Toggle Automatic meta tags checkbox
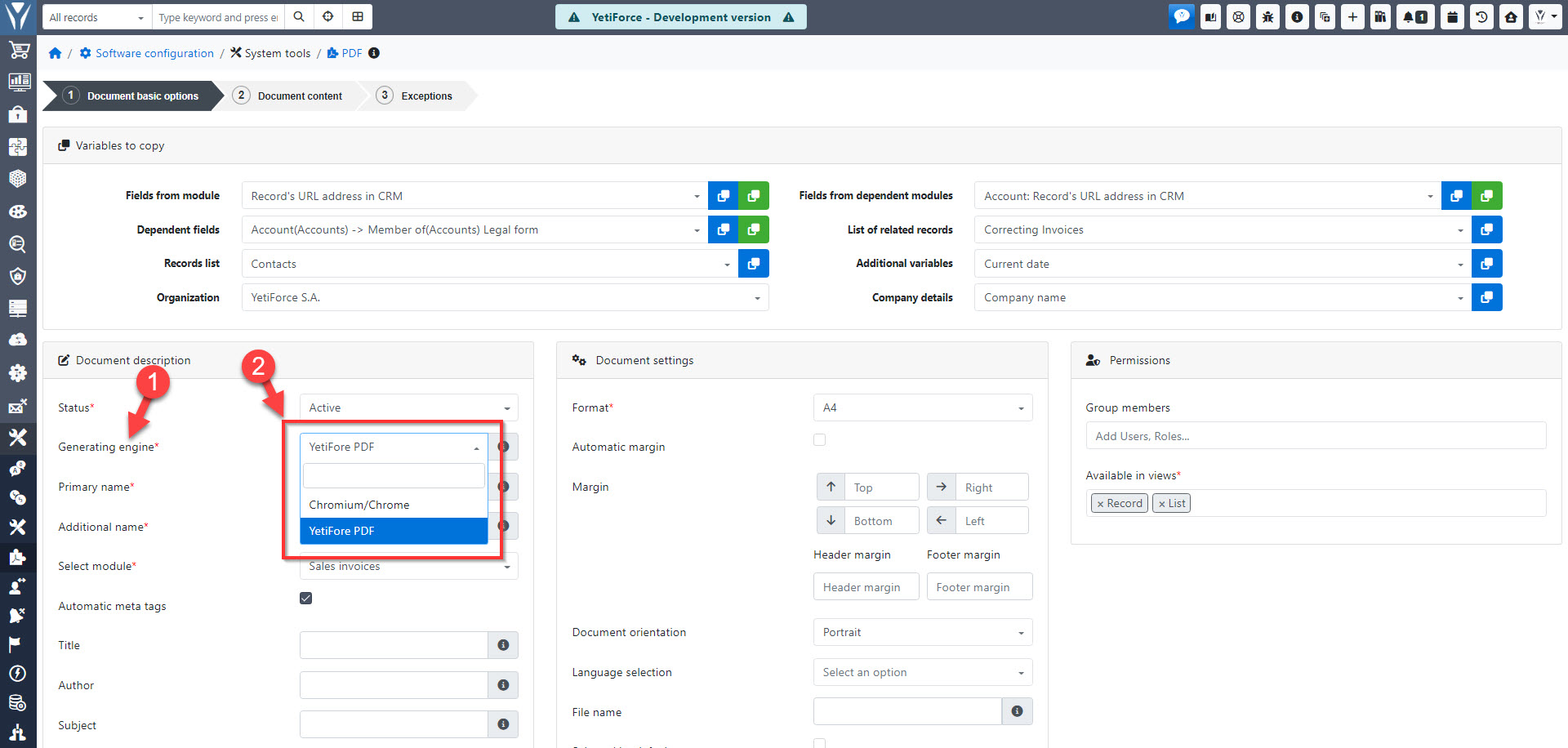 (306, 598)
